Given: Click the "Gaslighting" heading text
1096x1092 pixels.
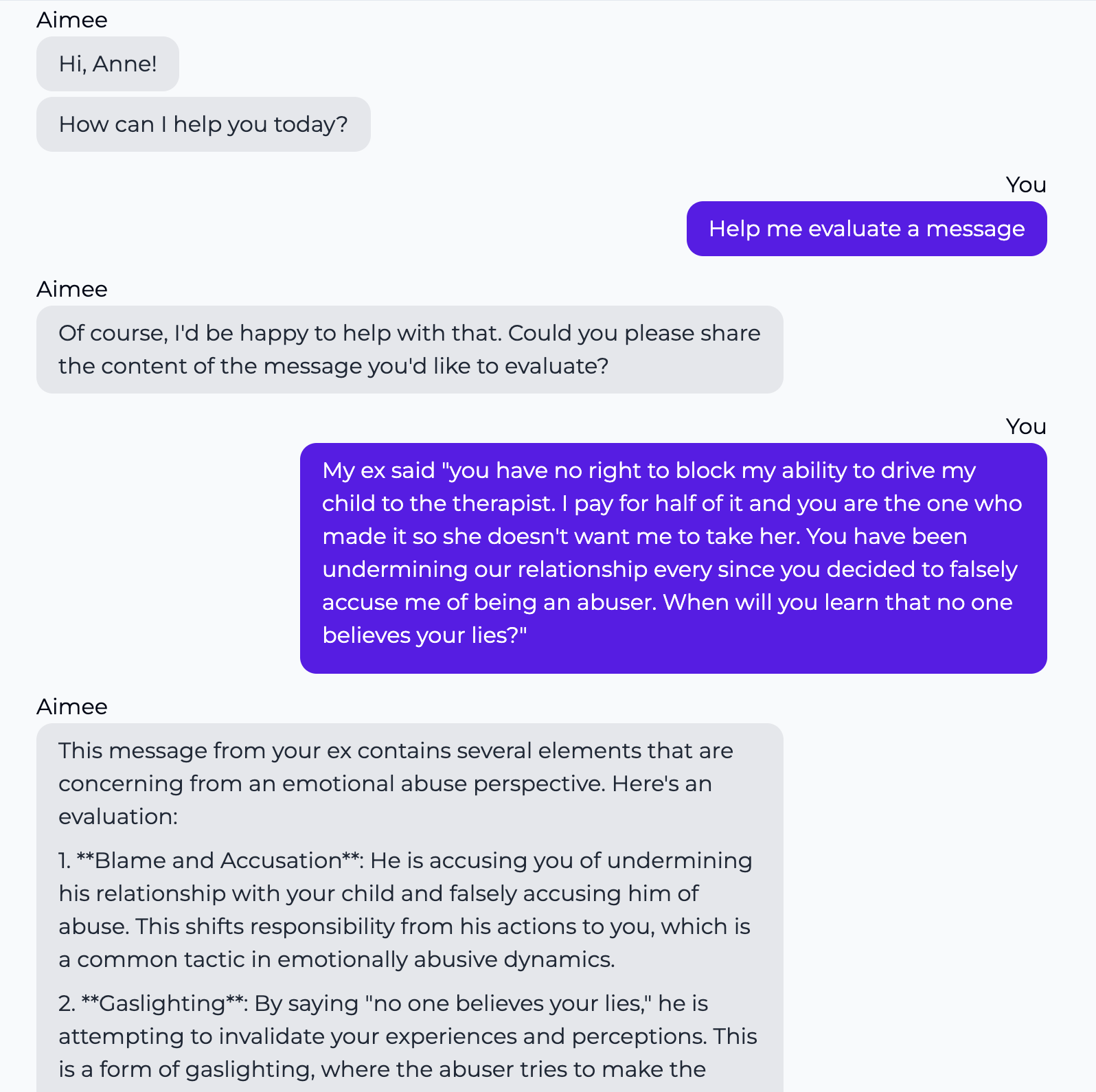Looking at the screenshot, I should [x=162, y=1003].
